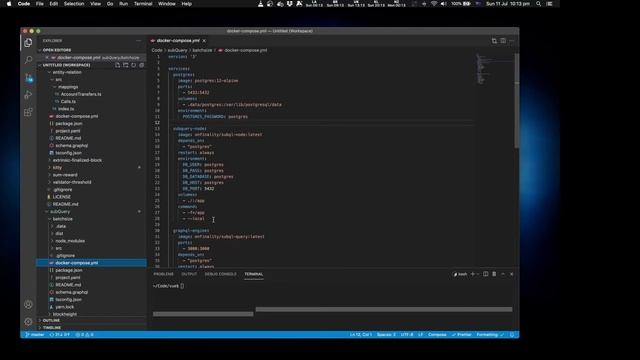Open changes icon in editor title bar

tap(494, 41)
